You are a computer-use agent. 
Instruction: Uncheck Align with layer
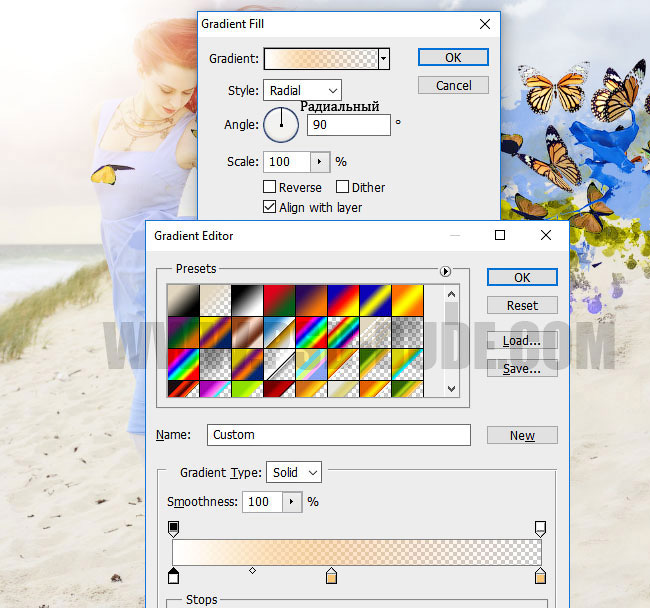pyautogui.click(x=270, y=207)
